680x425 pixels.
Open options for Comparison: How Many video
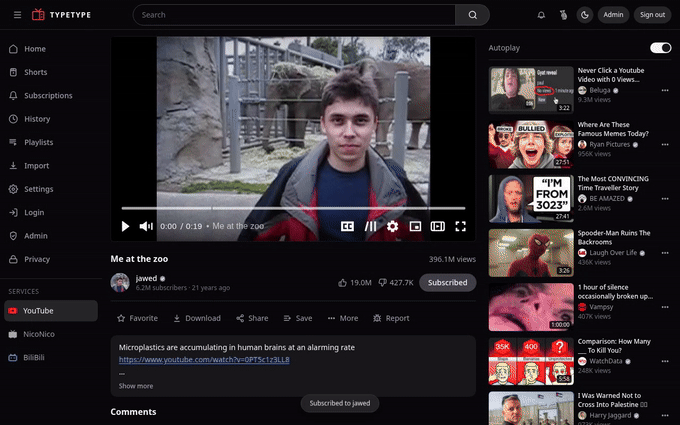click(x=665, y=362)
